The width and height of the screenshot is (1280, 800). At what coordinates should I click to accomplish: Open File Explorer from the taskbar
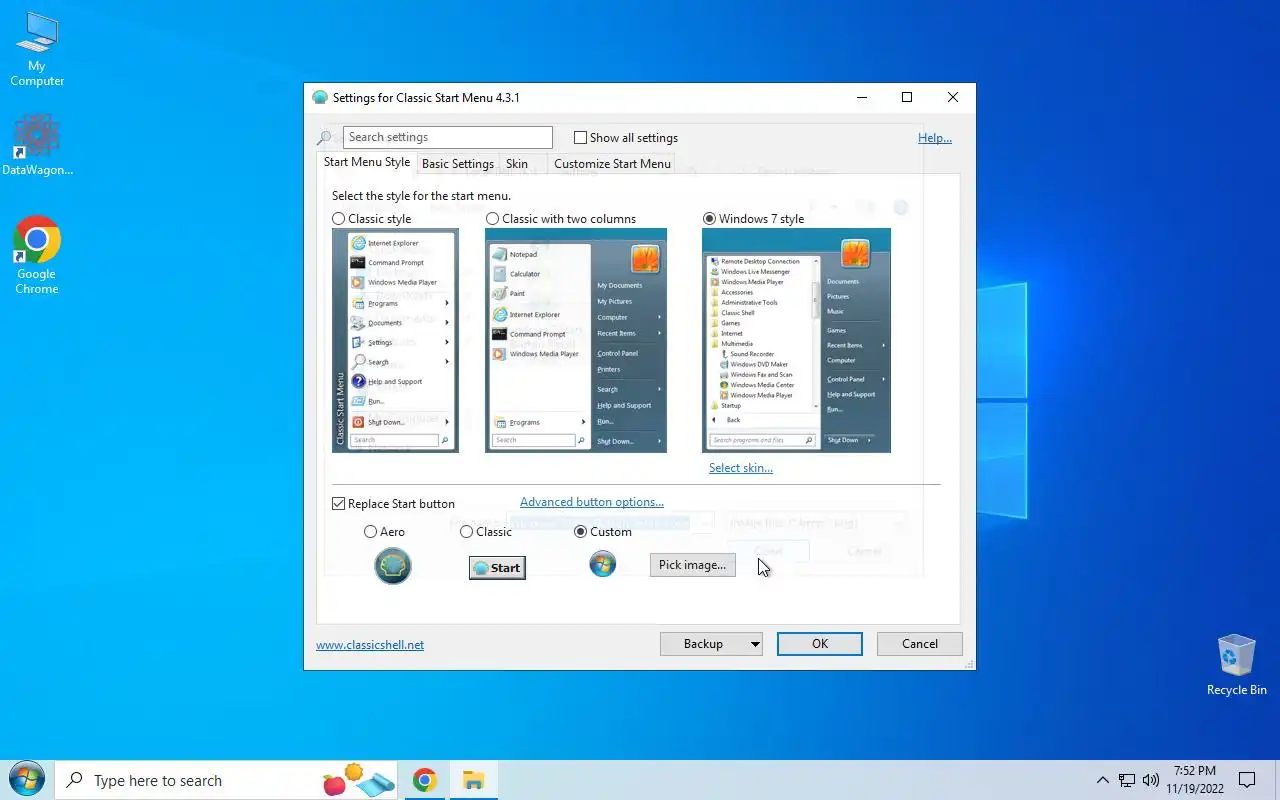(473, 781)
